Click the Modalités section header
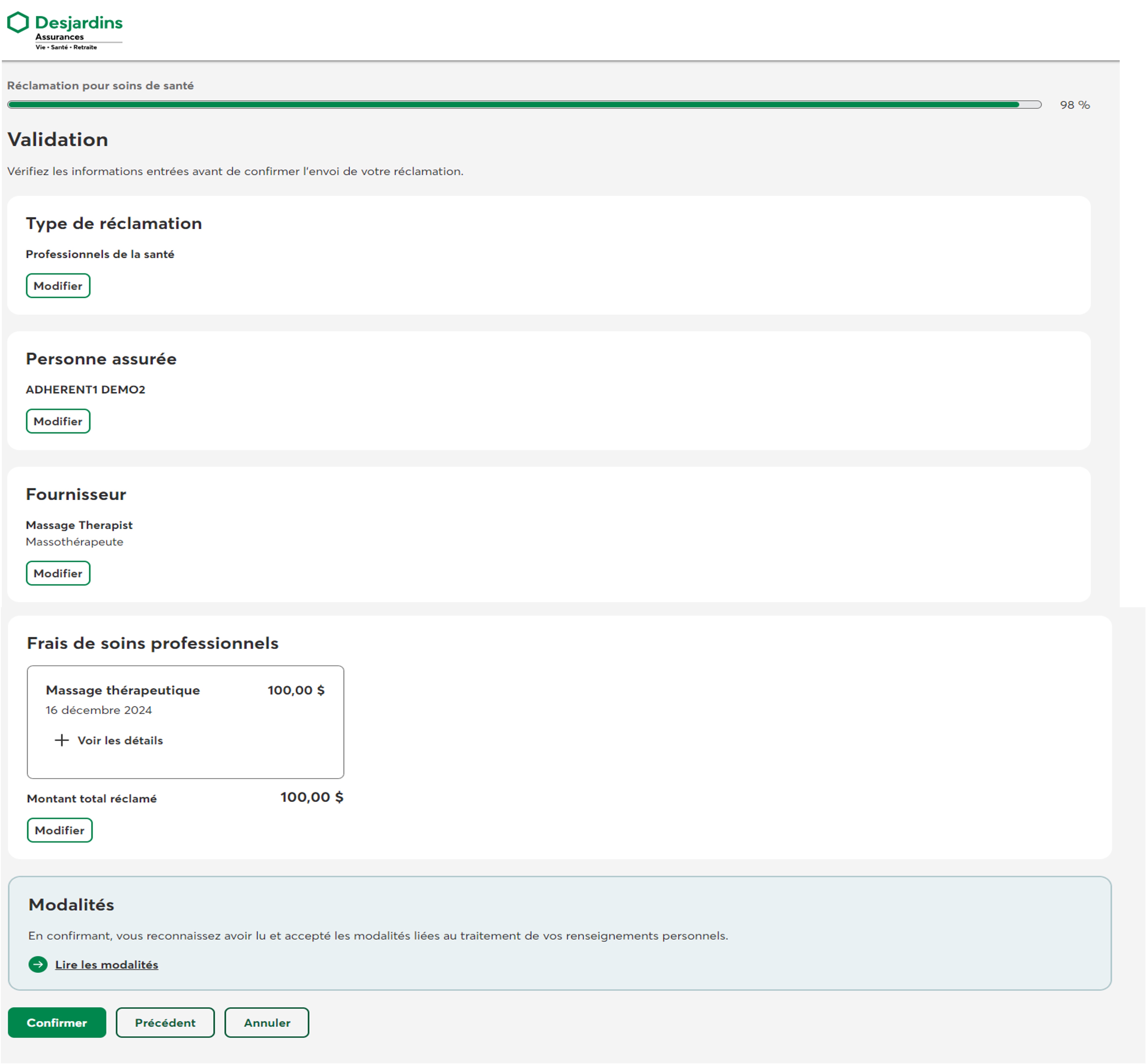 [x=72, y=905]
